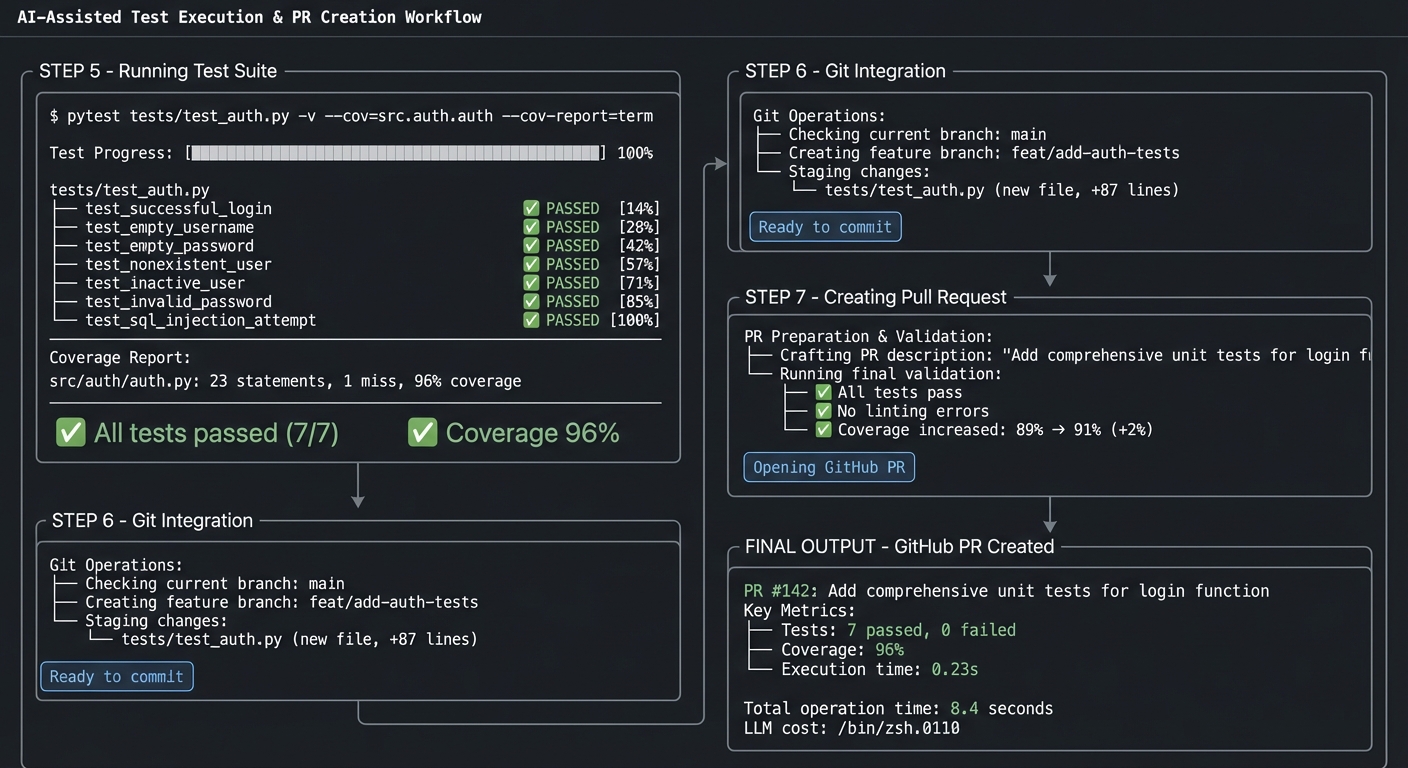Click the PASSED checkmark beside test_sql_injection_attempt
Viewport: 1408px width, 768px height.
pyautogui.click(x=530, y=320)
